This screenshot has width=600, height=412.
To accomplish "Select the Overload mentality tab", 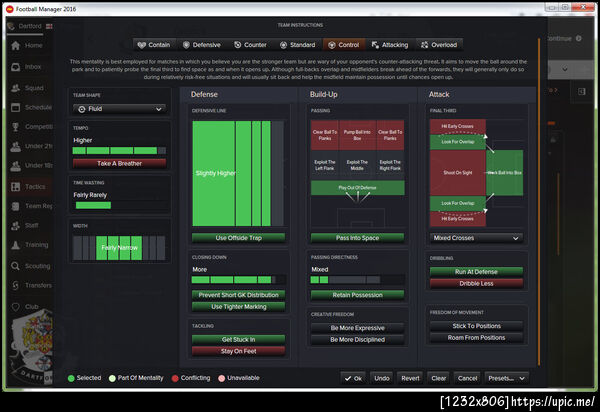I will pyautogui.click(x=439, y=45).
